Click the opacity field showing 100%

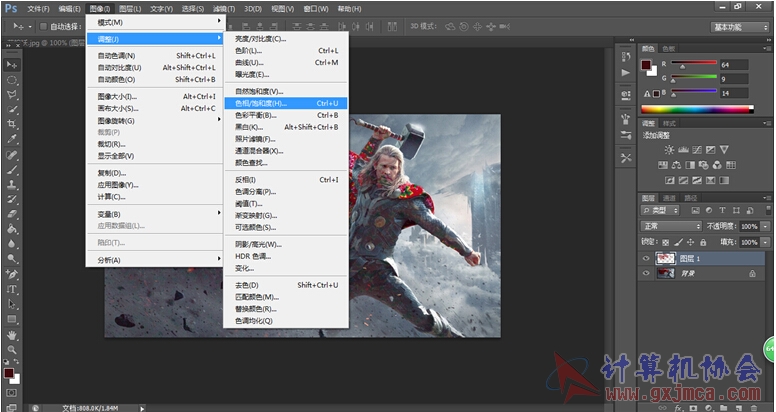(749, 226)
